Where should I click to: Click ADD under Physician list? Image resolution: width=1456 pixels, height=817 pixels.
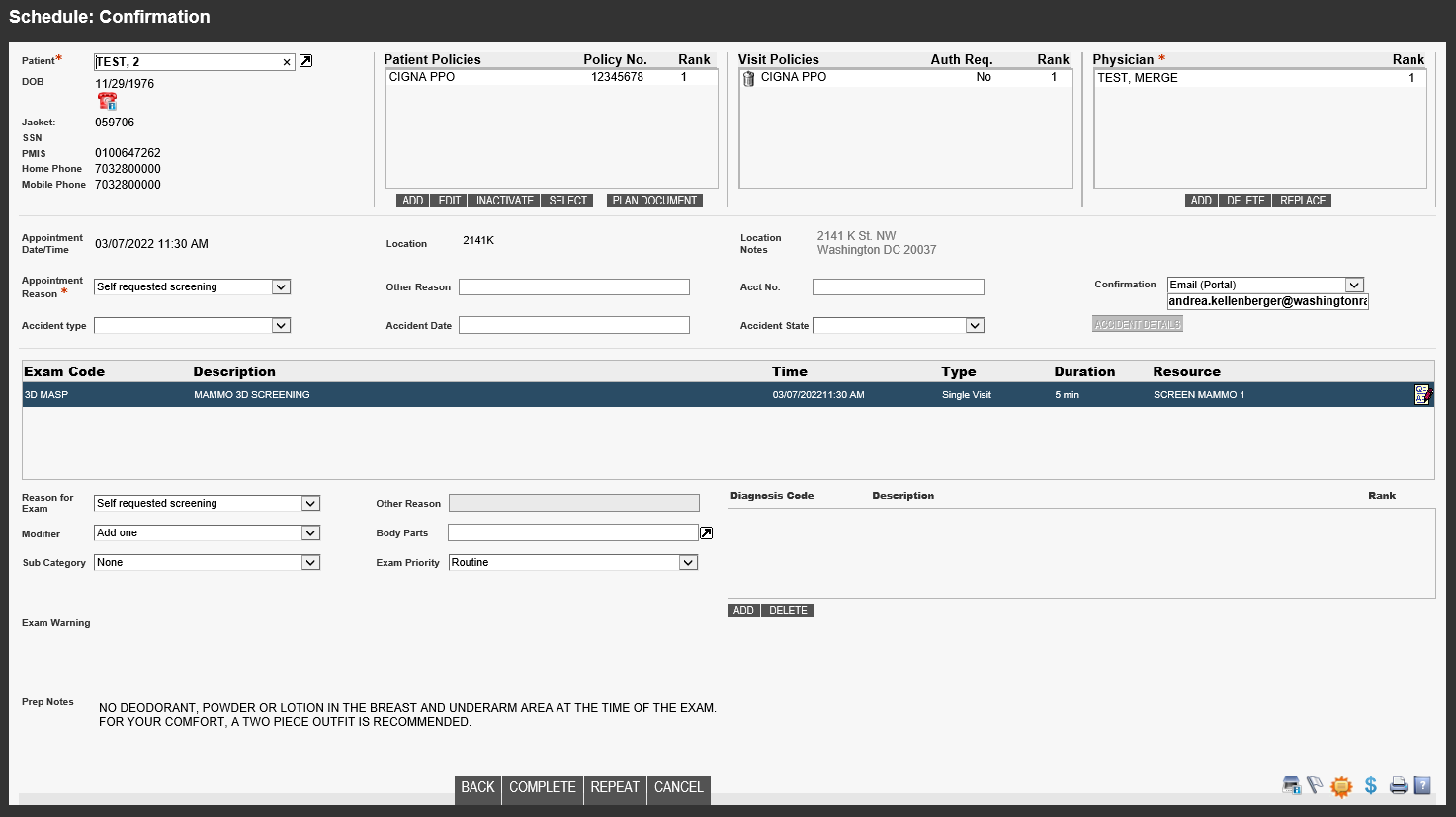pyautogui.click(x=1201, y=201)
